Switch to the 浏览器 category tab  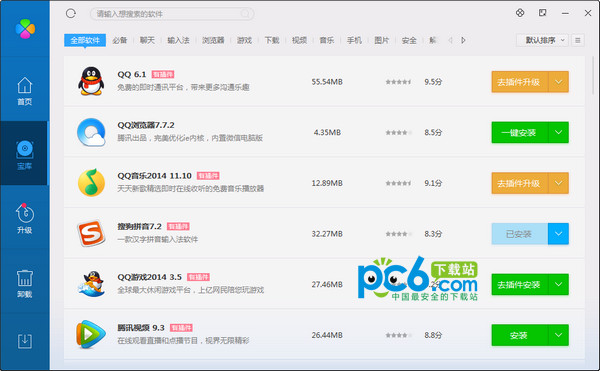coord(213,40)
